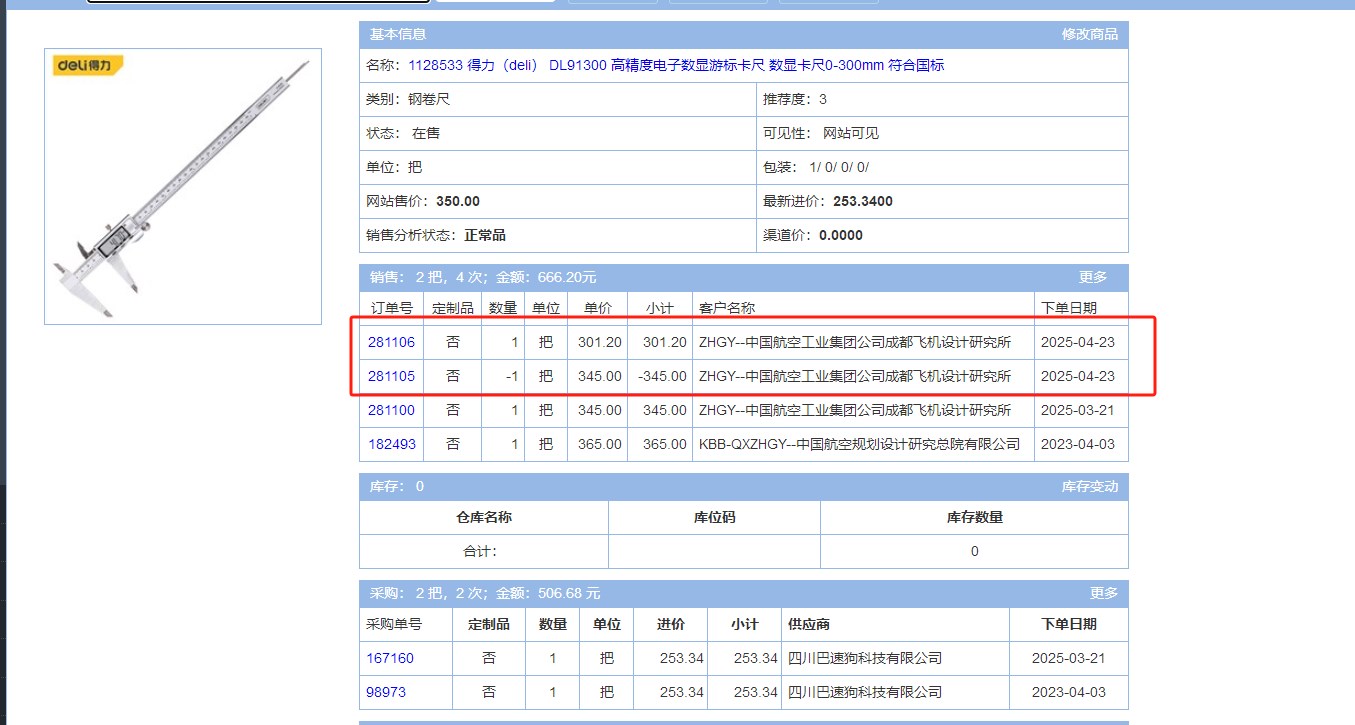Click supplier 四川巴速狗科技有限公司 in purchase 98973 row

(865, 692)
